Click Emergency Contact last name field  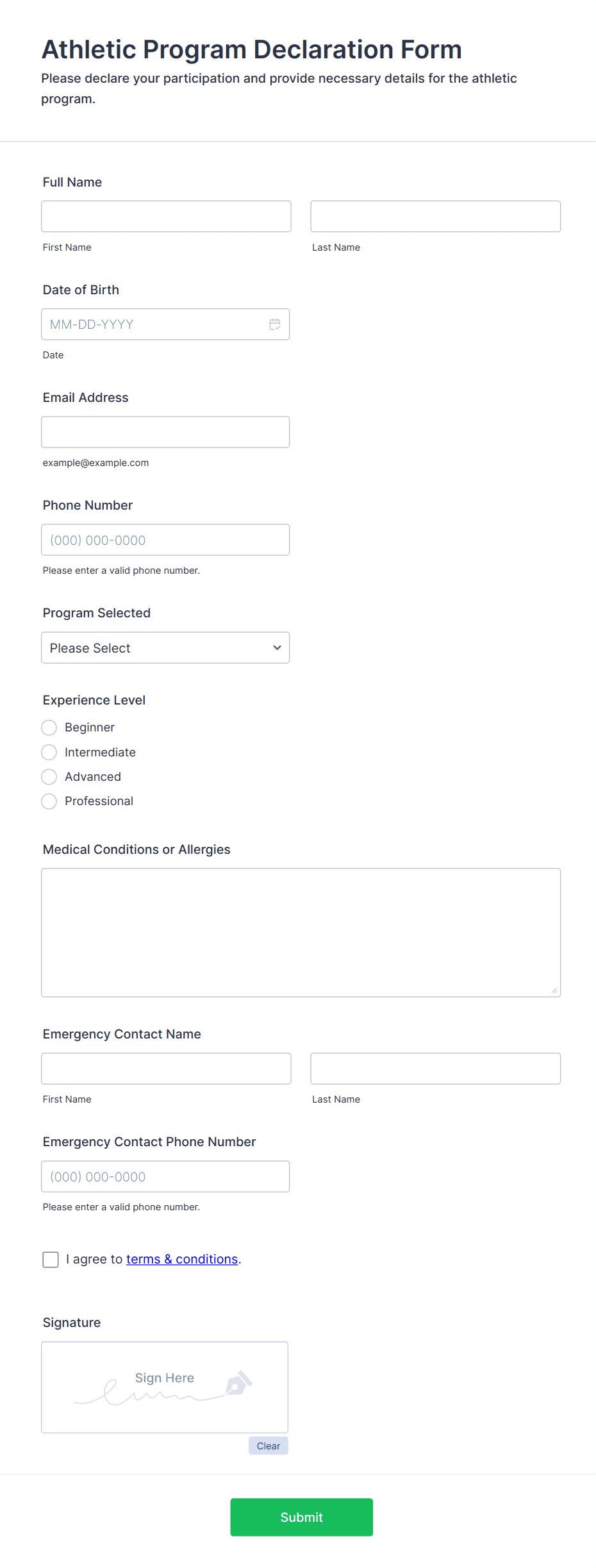pyautogui.click(x=435, y=1069)
